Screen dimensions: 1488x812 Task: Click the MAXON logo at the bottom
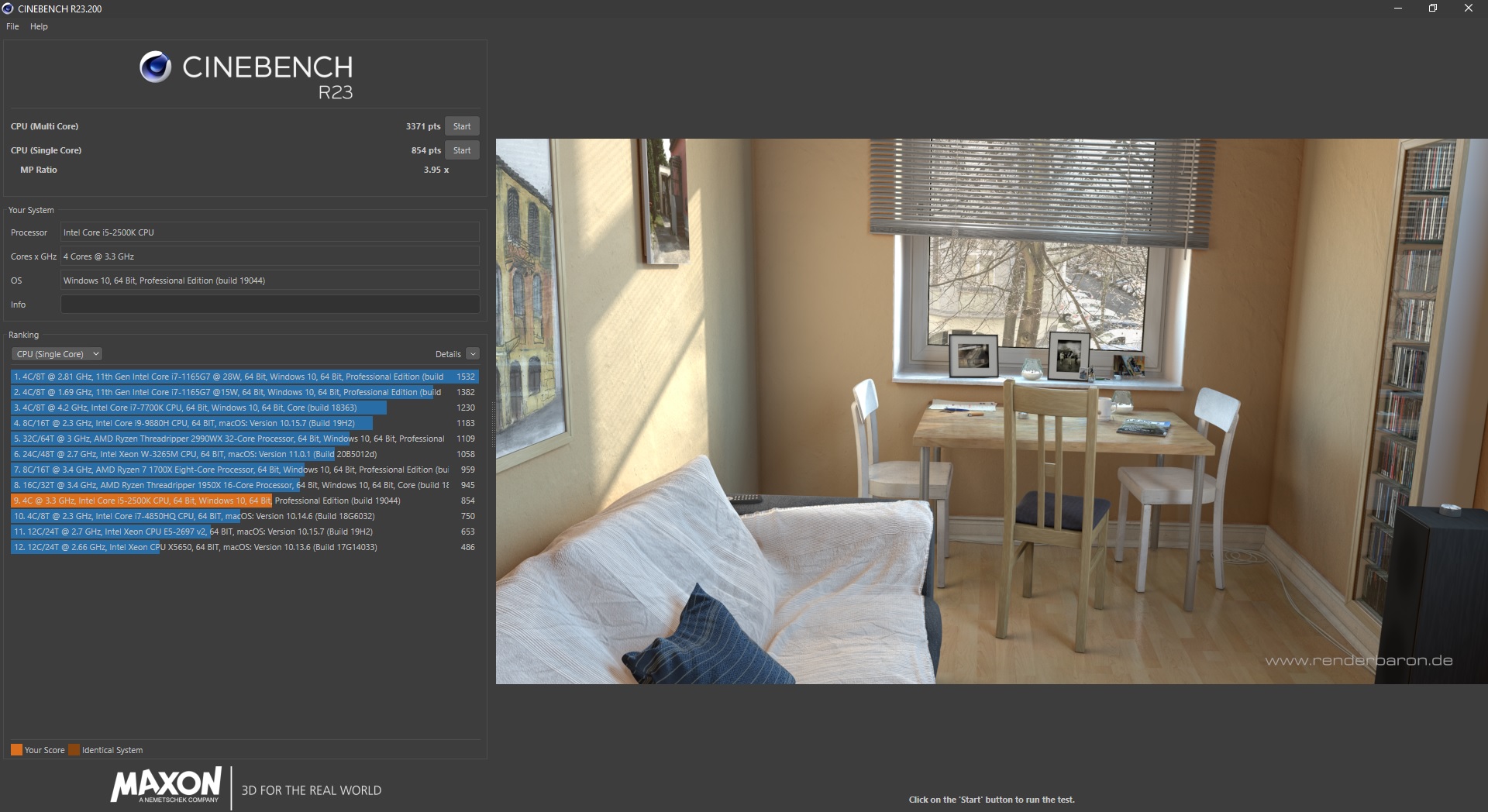tap(167, 786)
